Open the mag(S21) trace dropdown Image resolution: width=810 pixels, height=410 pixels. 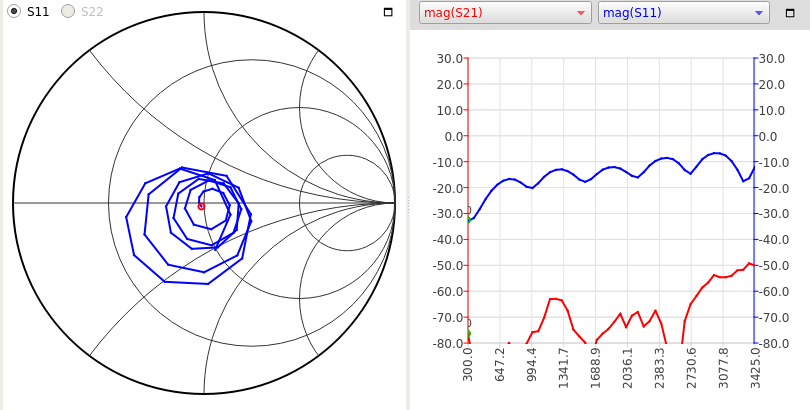[505, 13]
